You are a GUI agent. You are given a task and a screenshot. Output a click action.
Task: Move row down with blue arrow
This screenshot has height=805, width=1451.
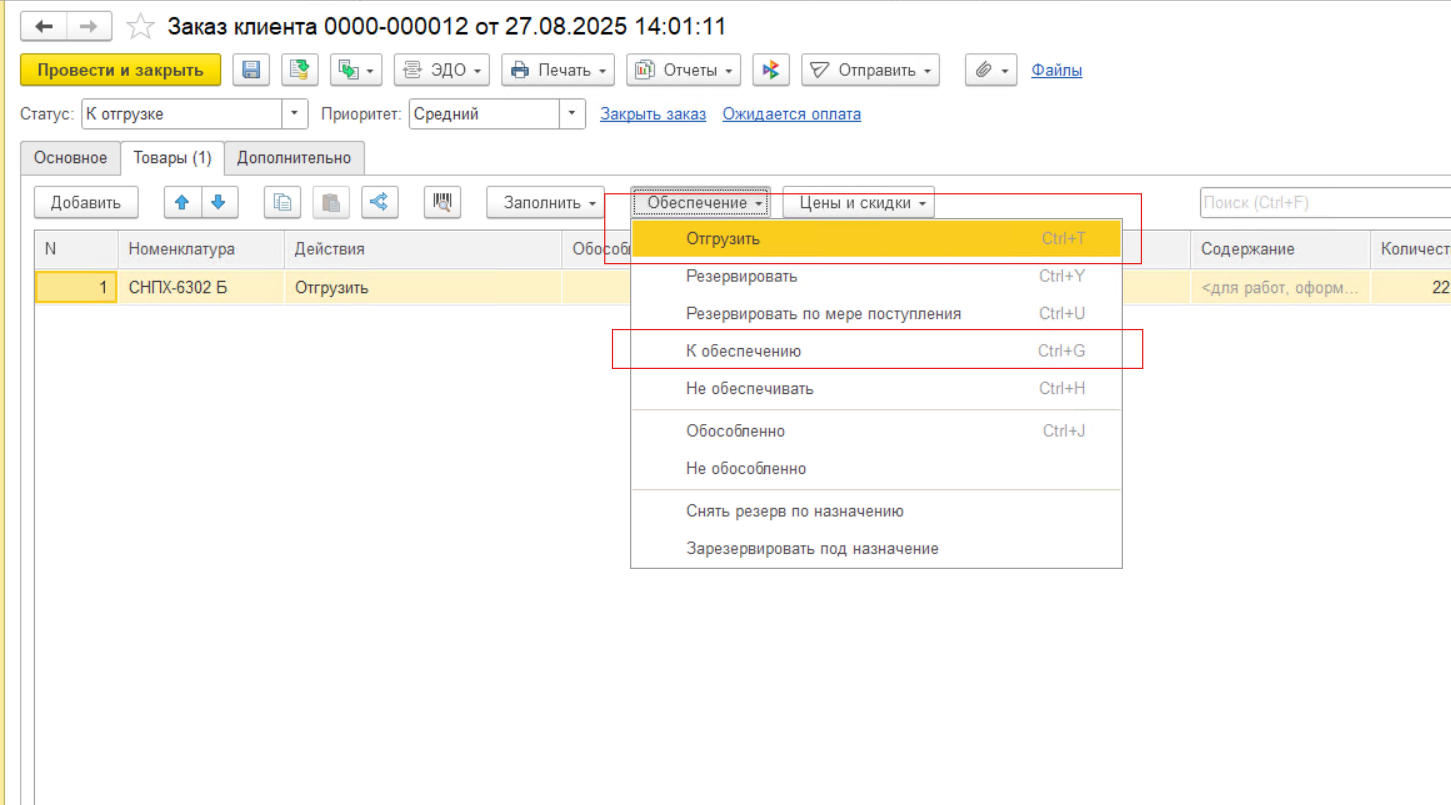tap(218, 202)
